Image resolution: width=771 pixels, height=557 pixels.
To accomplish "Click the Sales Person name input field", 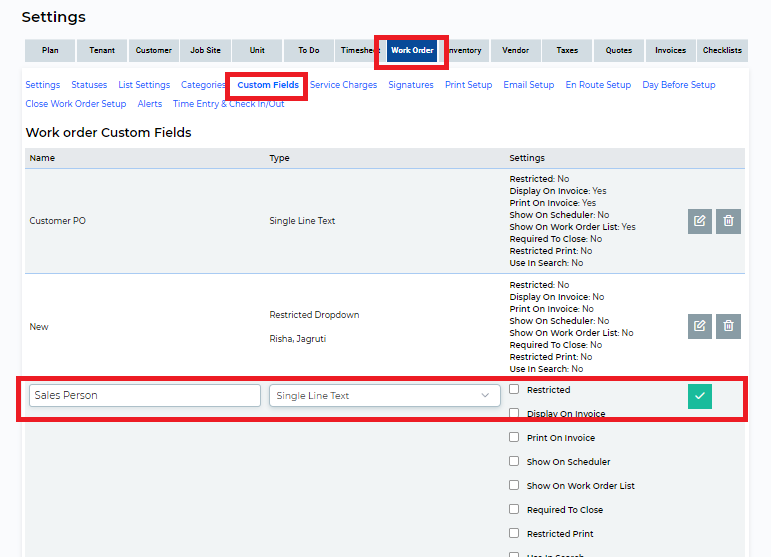I will pyautogui.click(x=145, y=396).
